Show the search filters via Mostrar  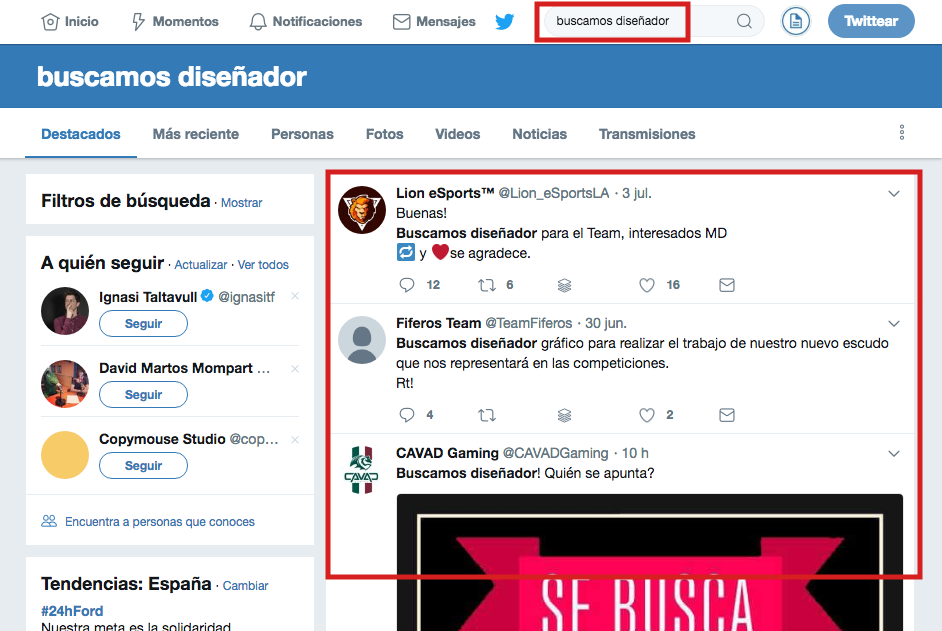[x=242, y=203]
